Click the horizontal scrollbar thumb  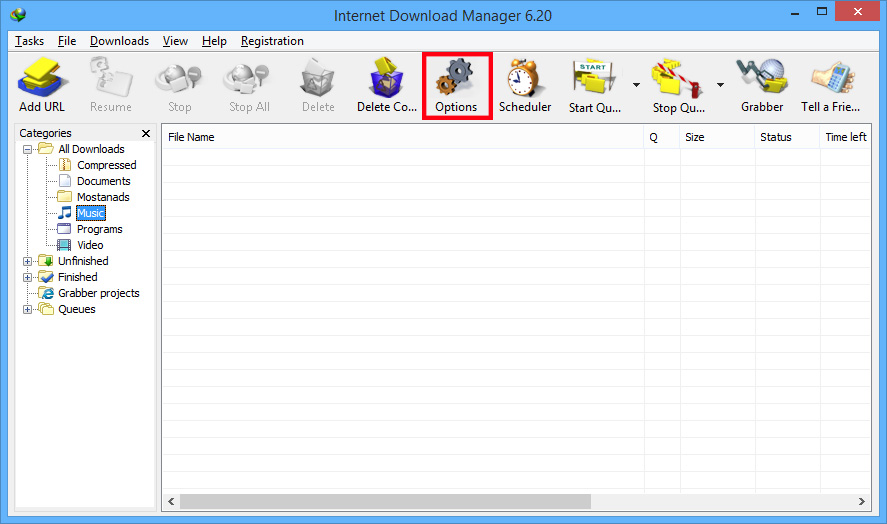pyautogui.click(x=385, y=501)
